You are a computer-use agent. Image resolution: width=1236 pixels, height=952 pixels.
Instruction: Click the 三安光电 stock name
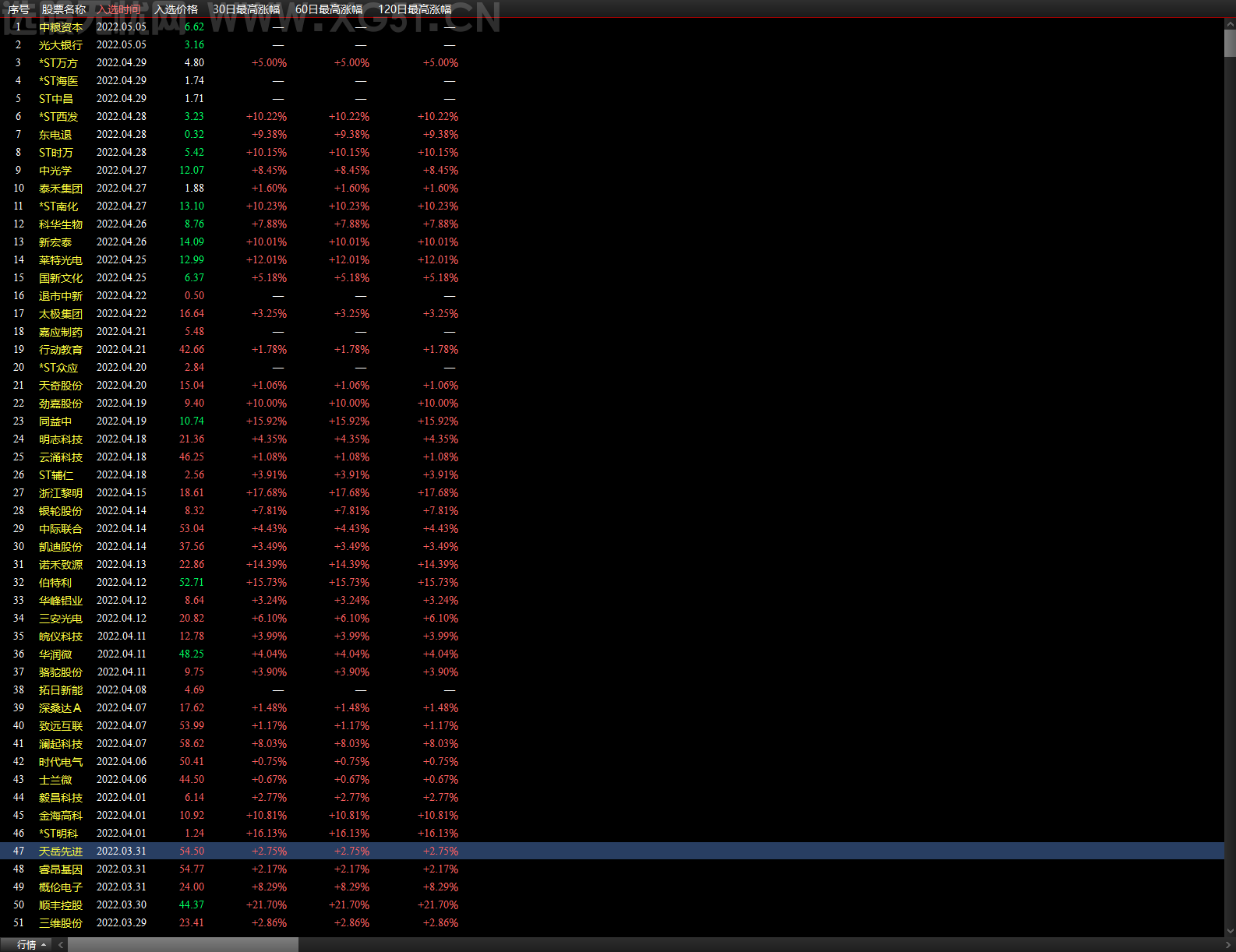click(x=61, y=619)
